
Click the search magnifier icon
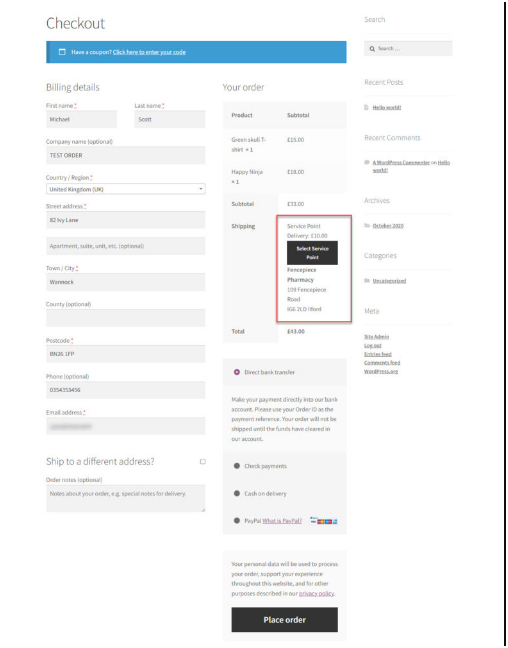pos(372,49)
